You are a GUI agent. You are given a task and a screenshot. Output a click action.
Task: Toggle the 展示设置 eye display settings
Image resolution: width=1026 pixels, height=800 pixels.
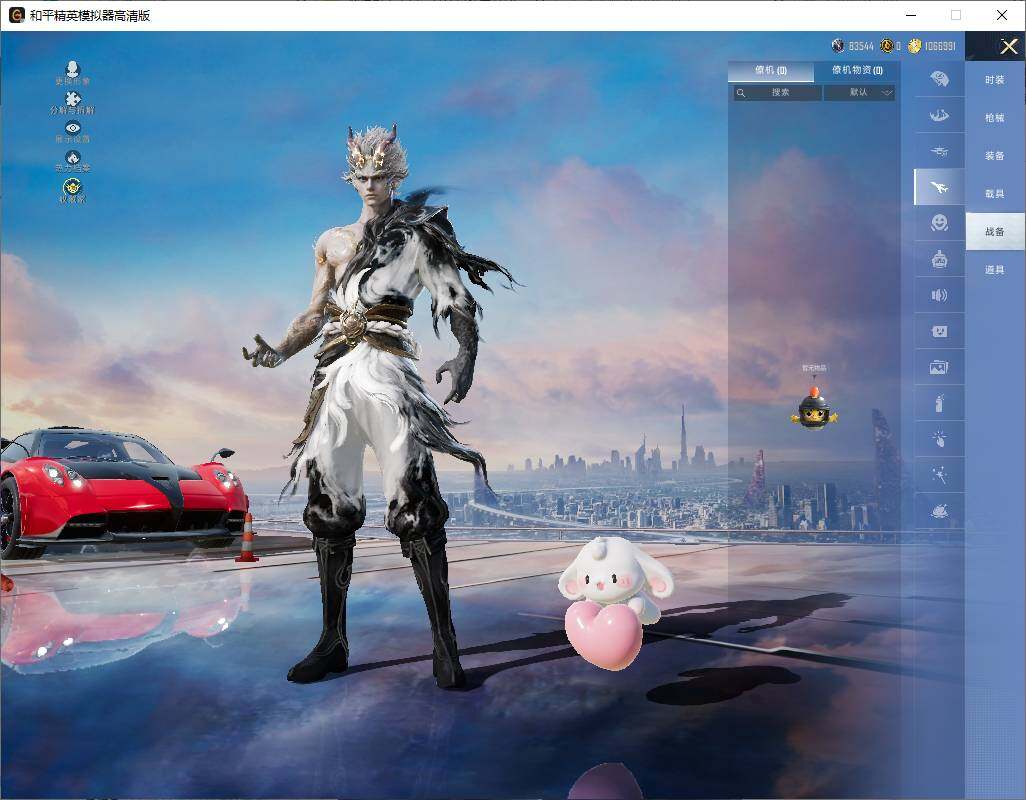click(x=73, y=132)
